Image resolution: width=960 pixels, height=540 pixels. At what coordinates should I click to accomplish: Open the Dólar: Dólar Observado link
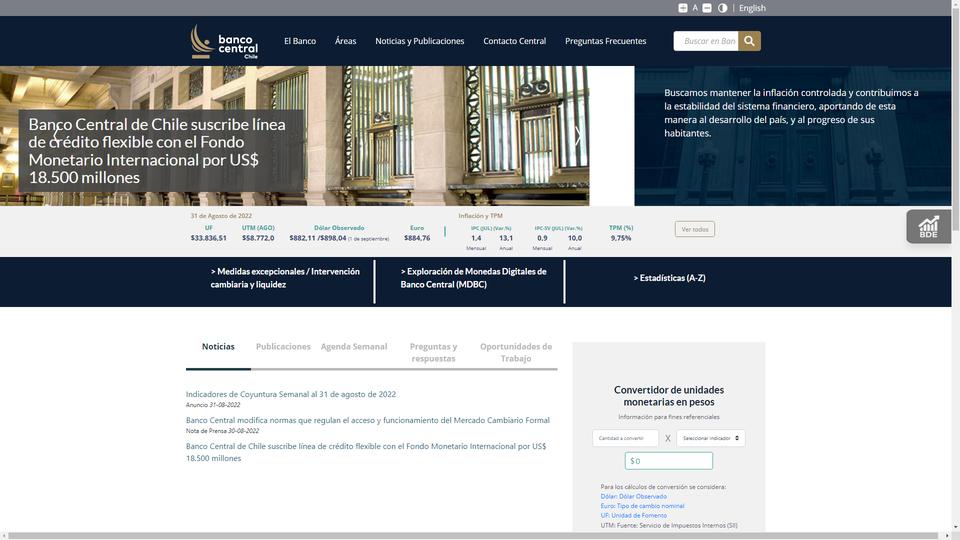click(x=633, y=497)
